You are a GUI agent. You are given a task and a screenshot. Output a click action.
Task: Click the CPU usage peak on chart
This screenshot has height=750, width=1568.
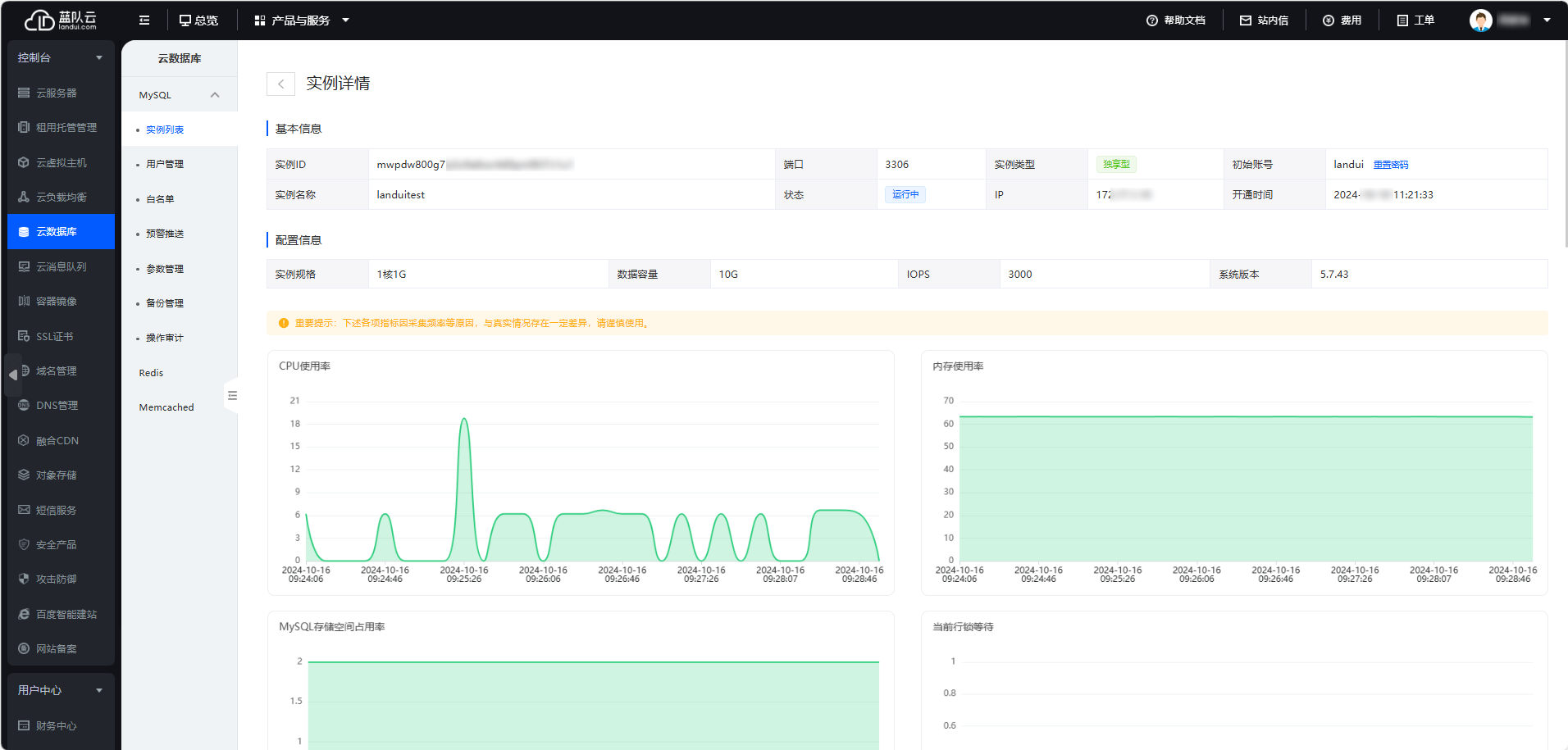click(464, 420)
